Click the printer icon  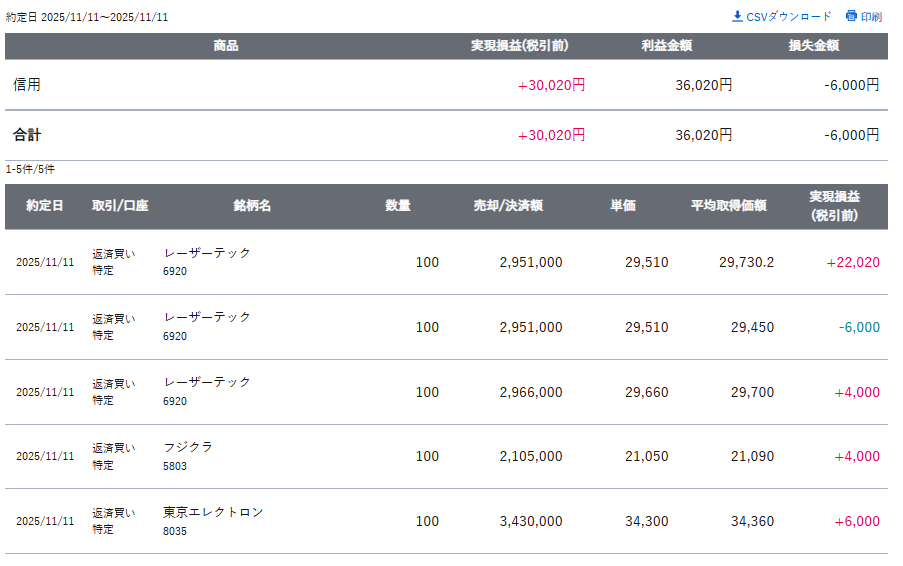[851, 16]
